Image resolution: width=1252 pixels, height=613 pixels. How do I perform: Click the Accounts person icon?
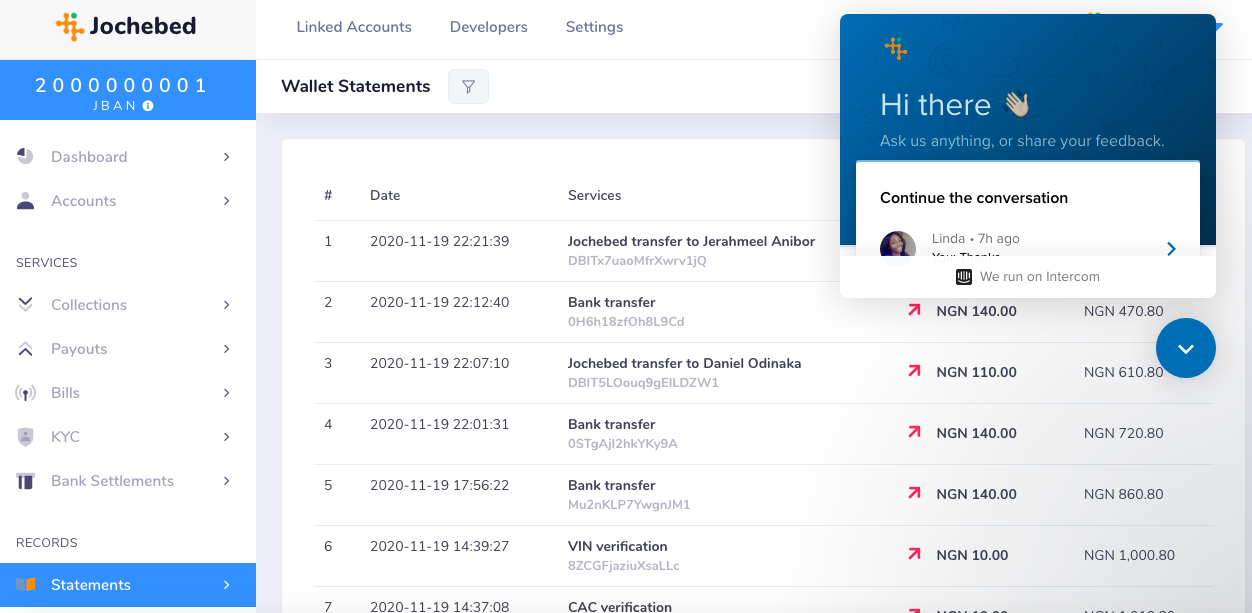tap(26, 201)
